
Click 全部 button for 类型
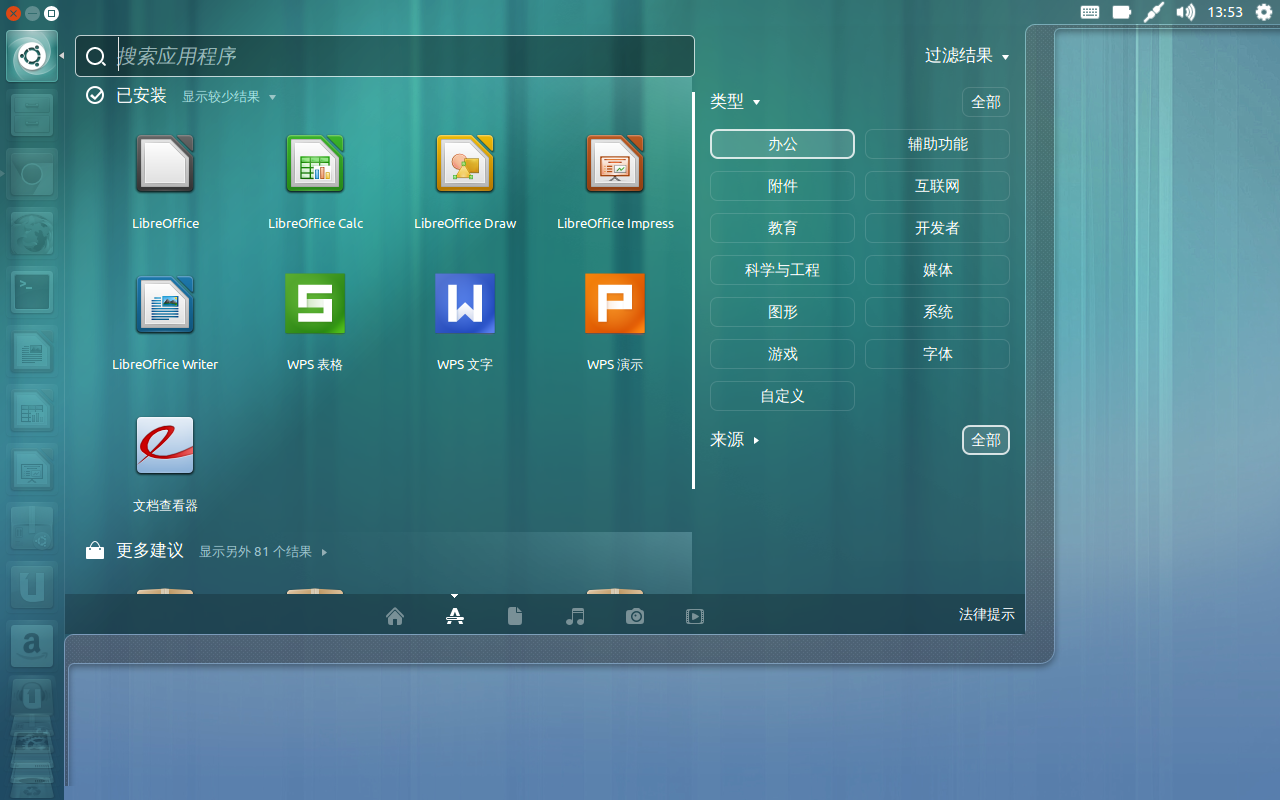(x=986, y=102)
